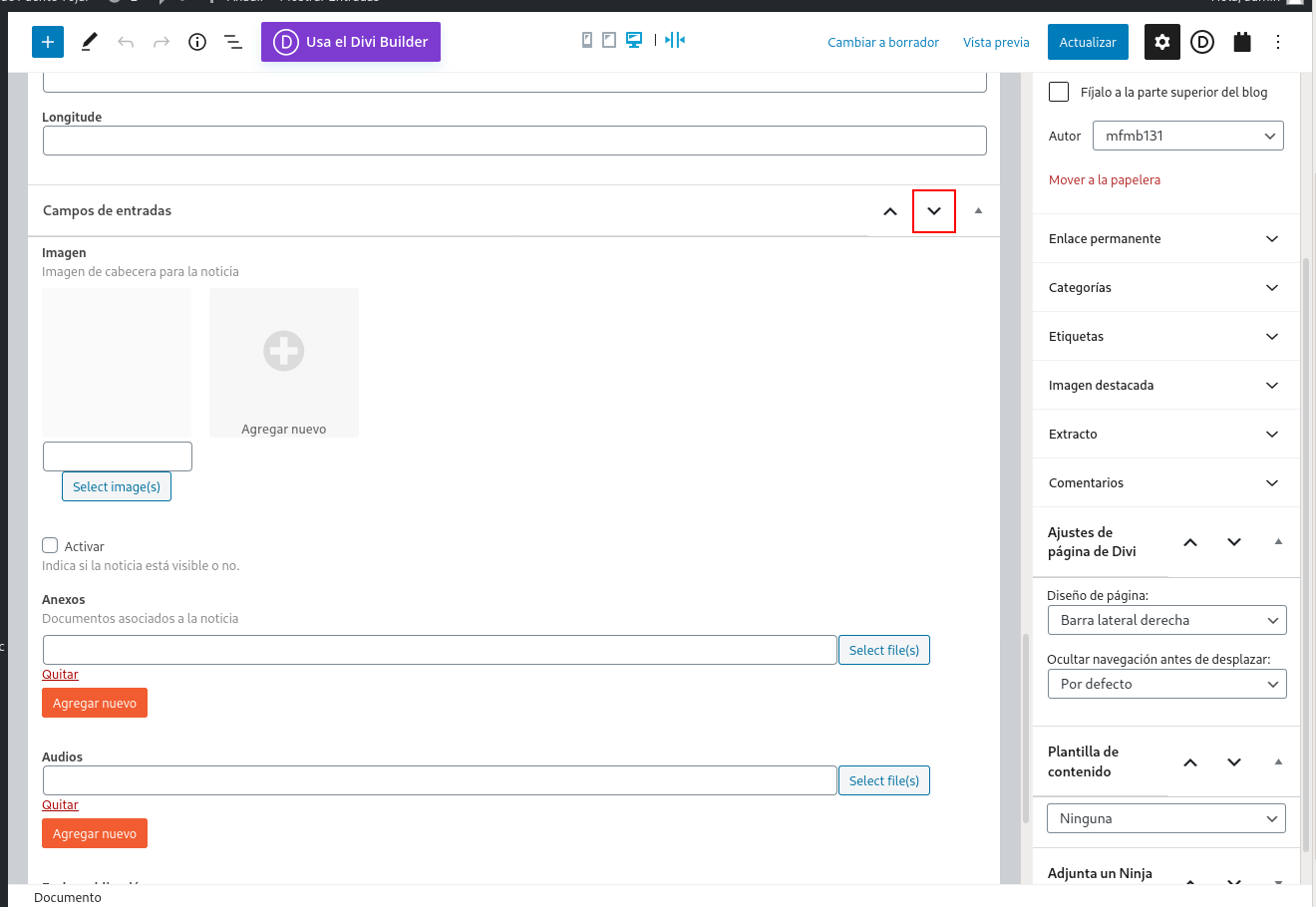Switch to desktop preview icon
Screen dimensions: 1316x907
633,40
